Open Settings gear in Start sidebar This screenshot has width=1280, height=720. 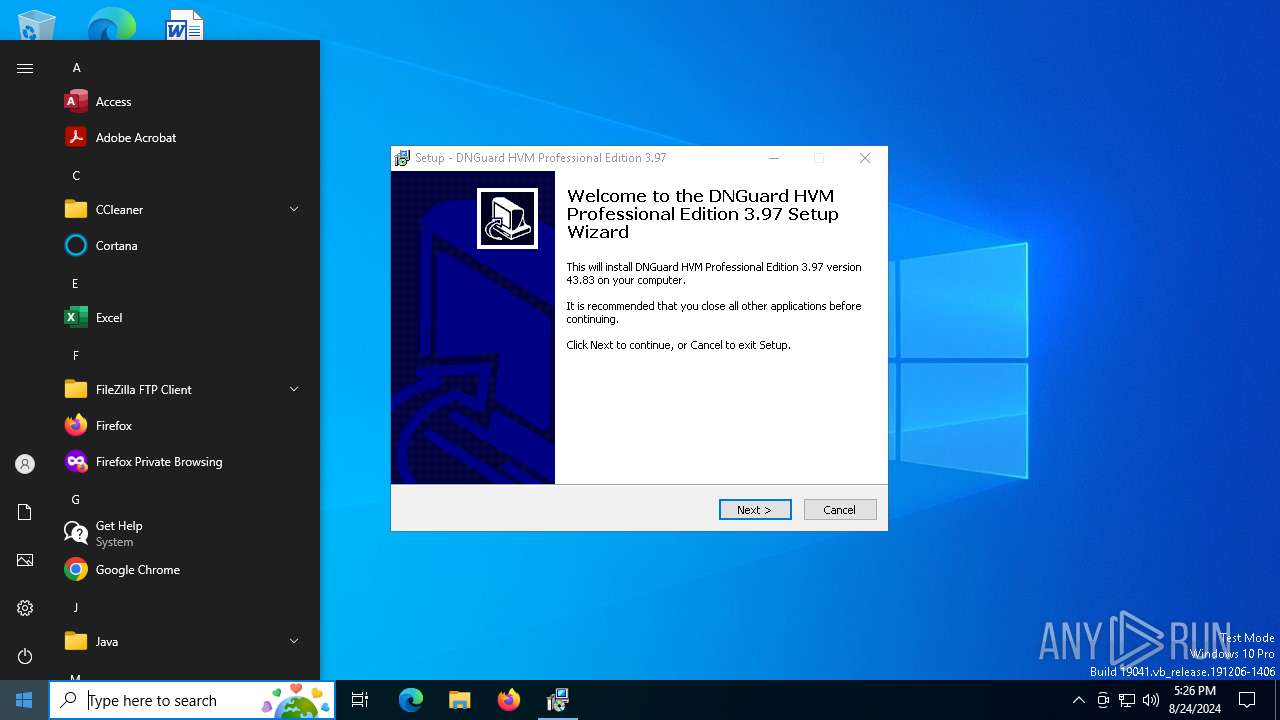point(25,608)
